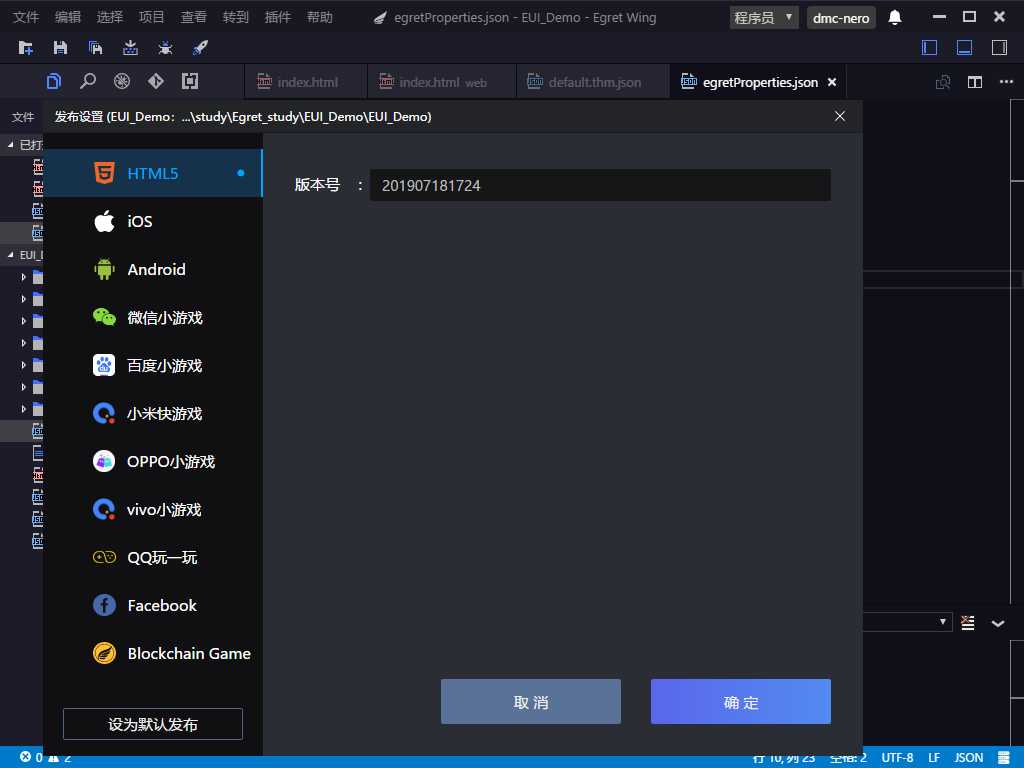Viewport: 1024px width, 768px height.
Task: Open the 文件 menu
Action: tap(26, 18)
